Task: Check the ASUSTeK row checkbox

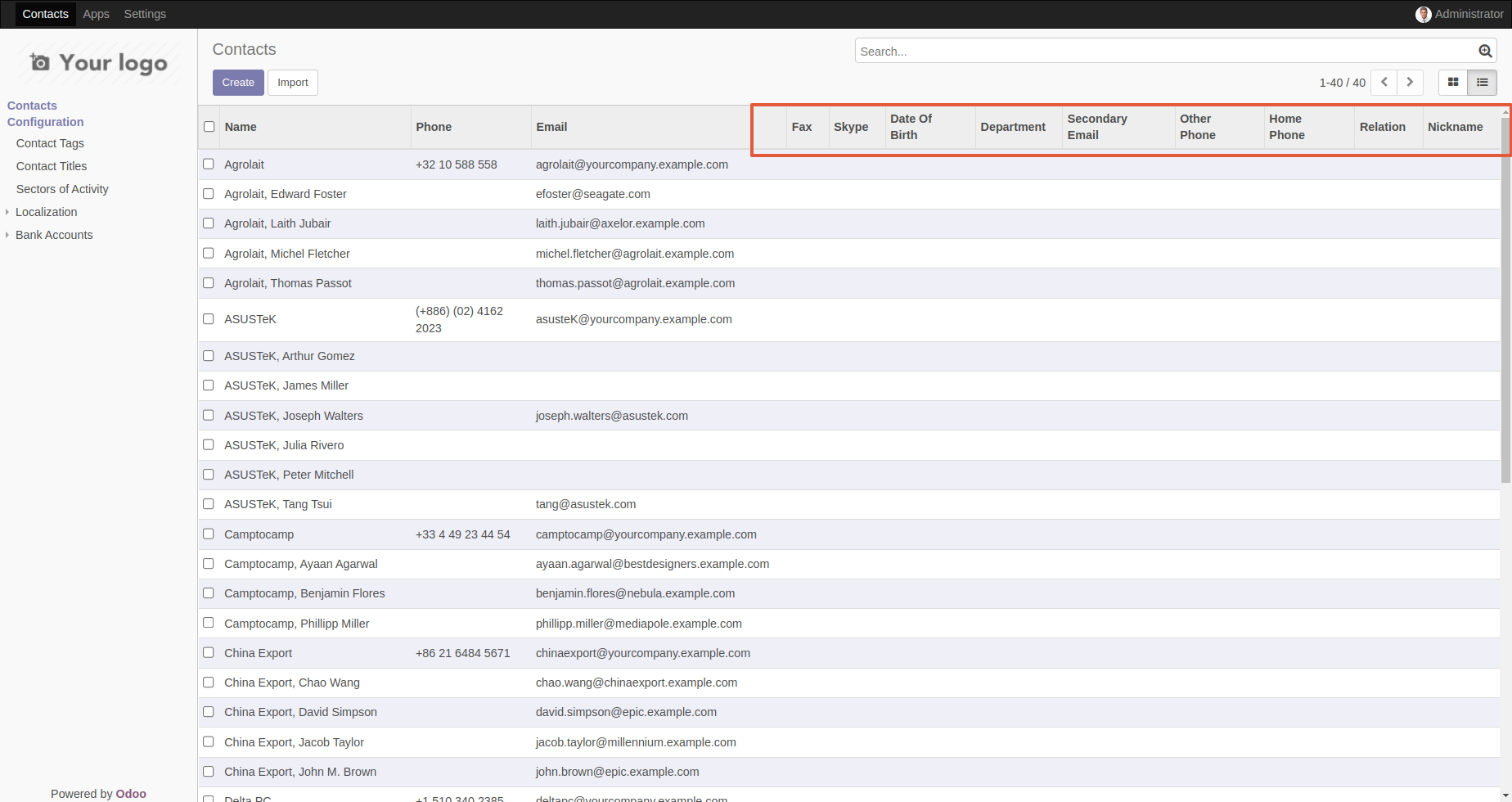Action: [x=209, y=319]
